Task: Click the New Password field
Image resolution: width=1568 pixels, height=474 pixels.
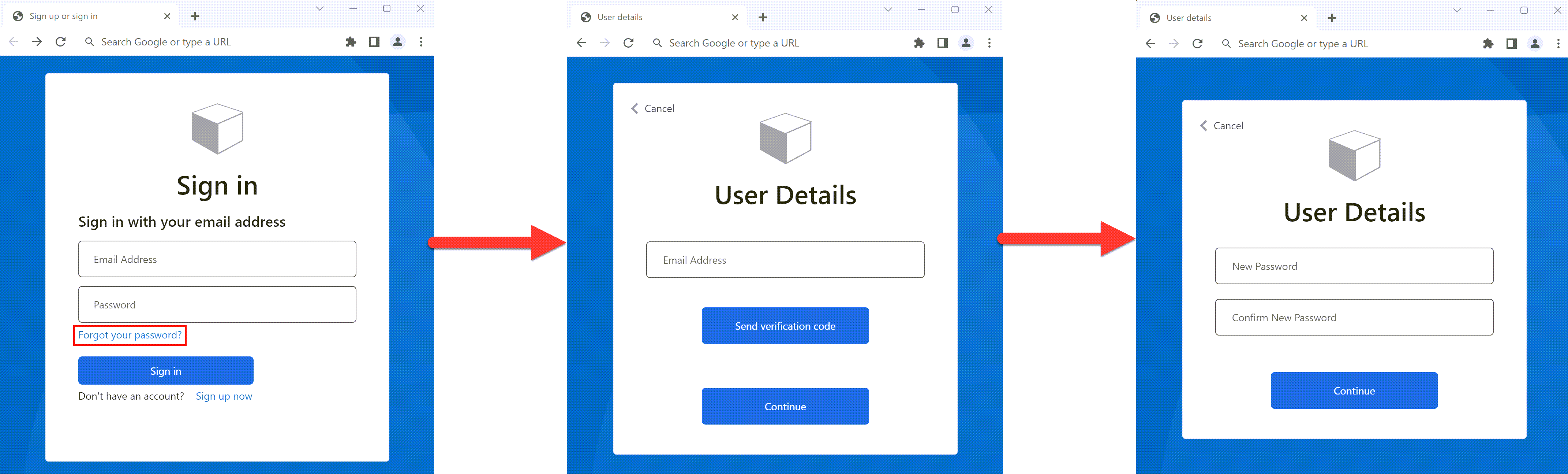Action: (1354, 266)
